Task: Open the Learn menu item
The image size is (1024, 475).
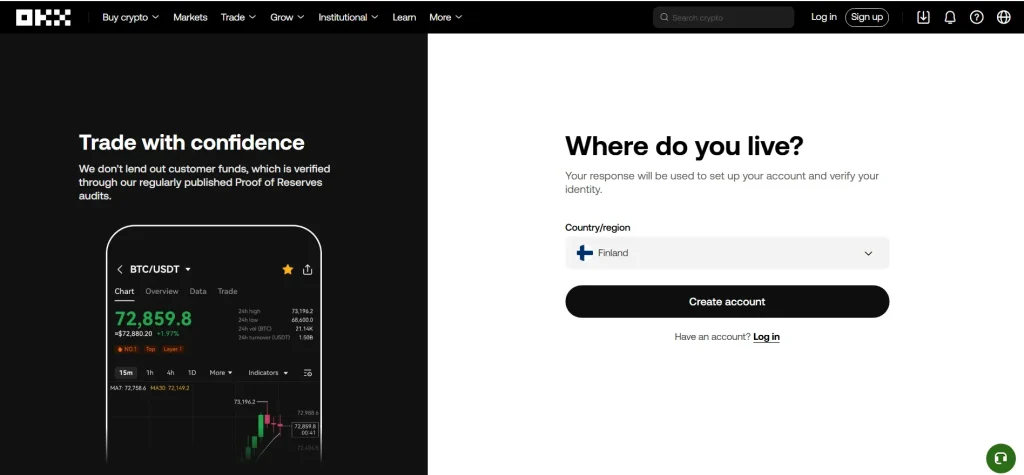Action: (404, 17)
